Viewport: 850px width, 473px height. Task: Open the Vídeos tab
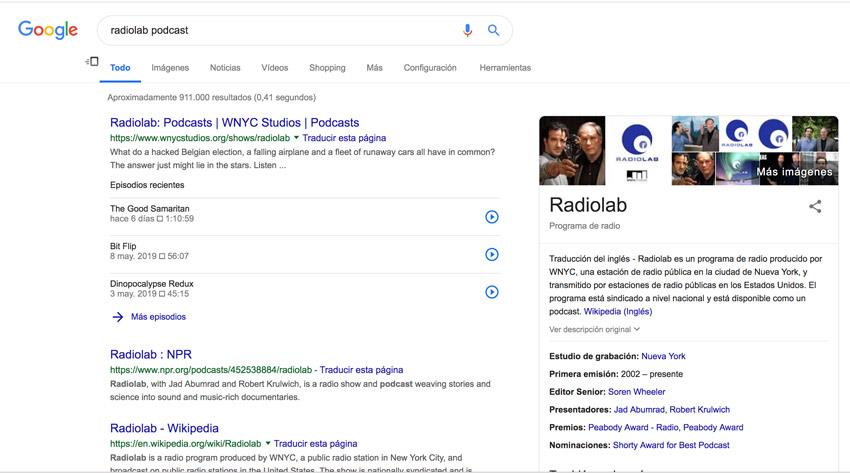tap(275, 68)
